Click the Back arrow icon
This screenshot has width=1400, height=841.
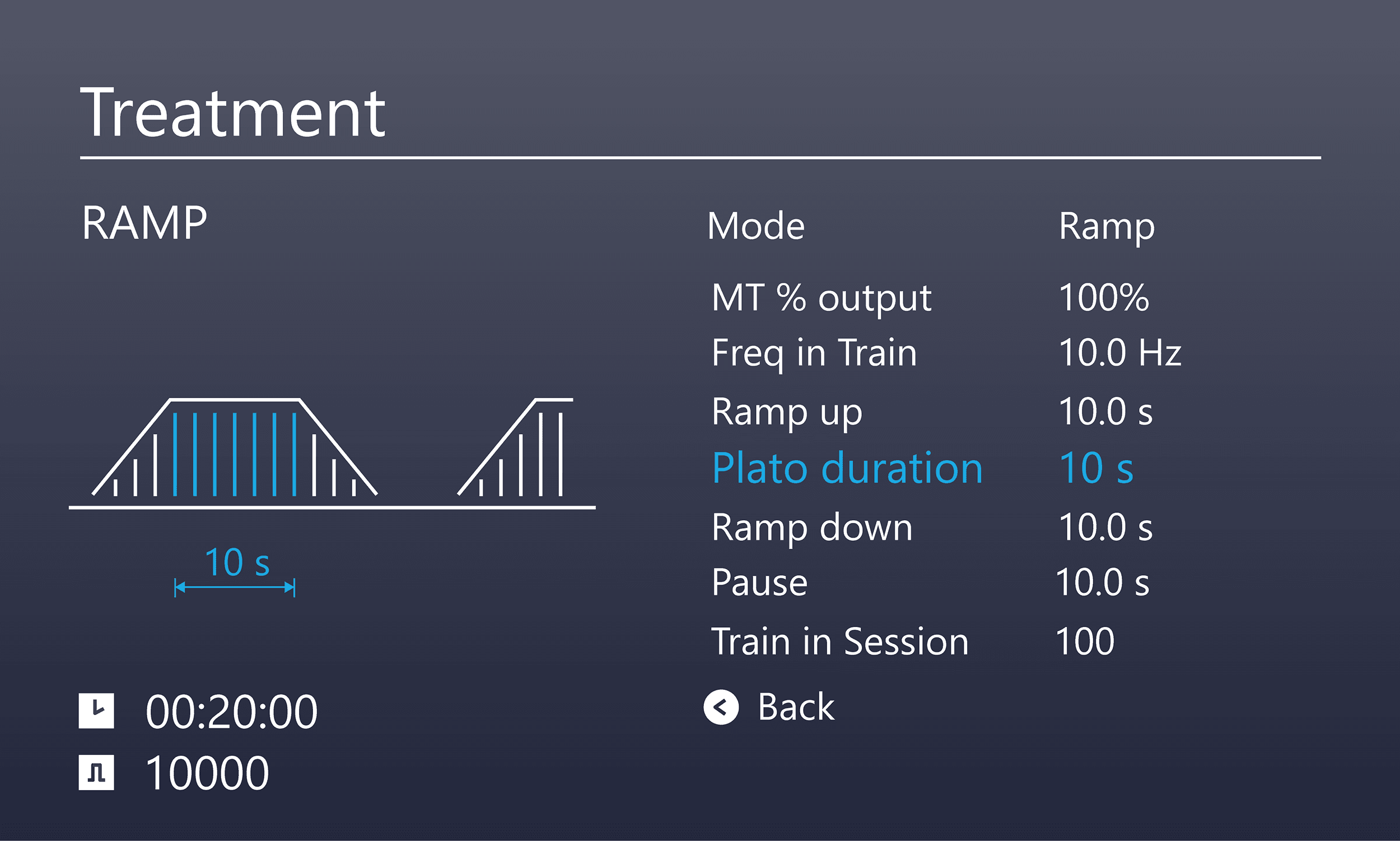pyautogui.click(x=721, y=707)
